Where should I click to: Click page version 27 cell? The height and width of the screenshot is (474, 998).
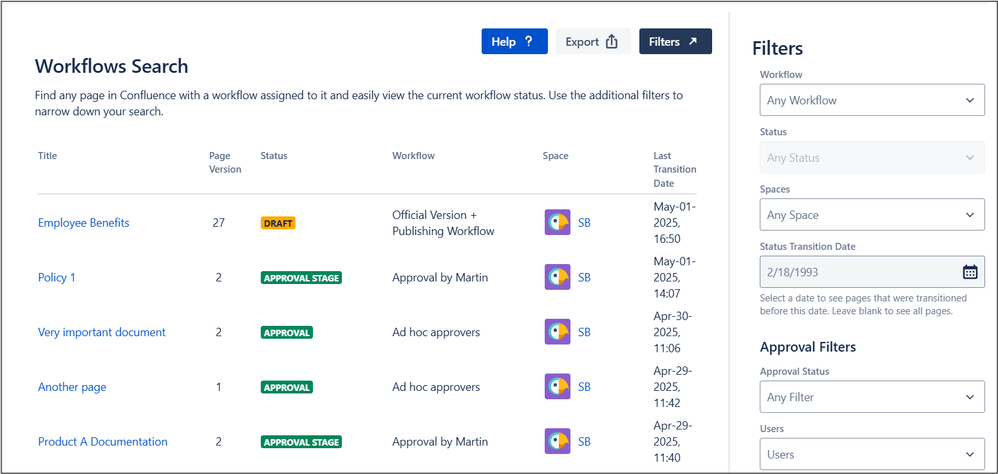(x=219, y=223)
